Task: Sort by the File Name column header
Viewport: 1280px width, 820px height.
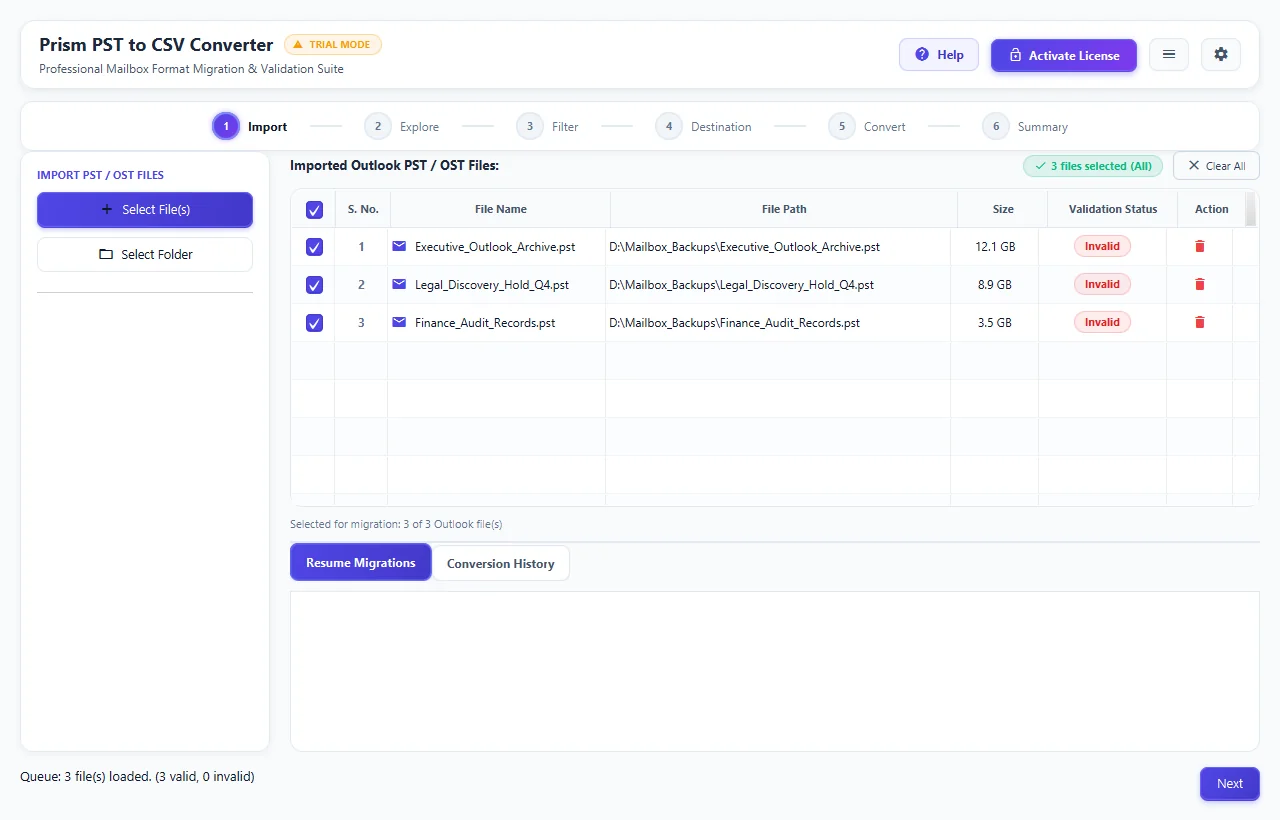Action: coord(500,209)
